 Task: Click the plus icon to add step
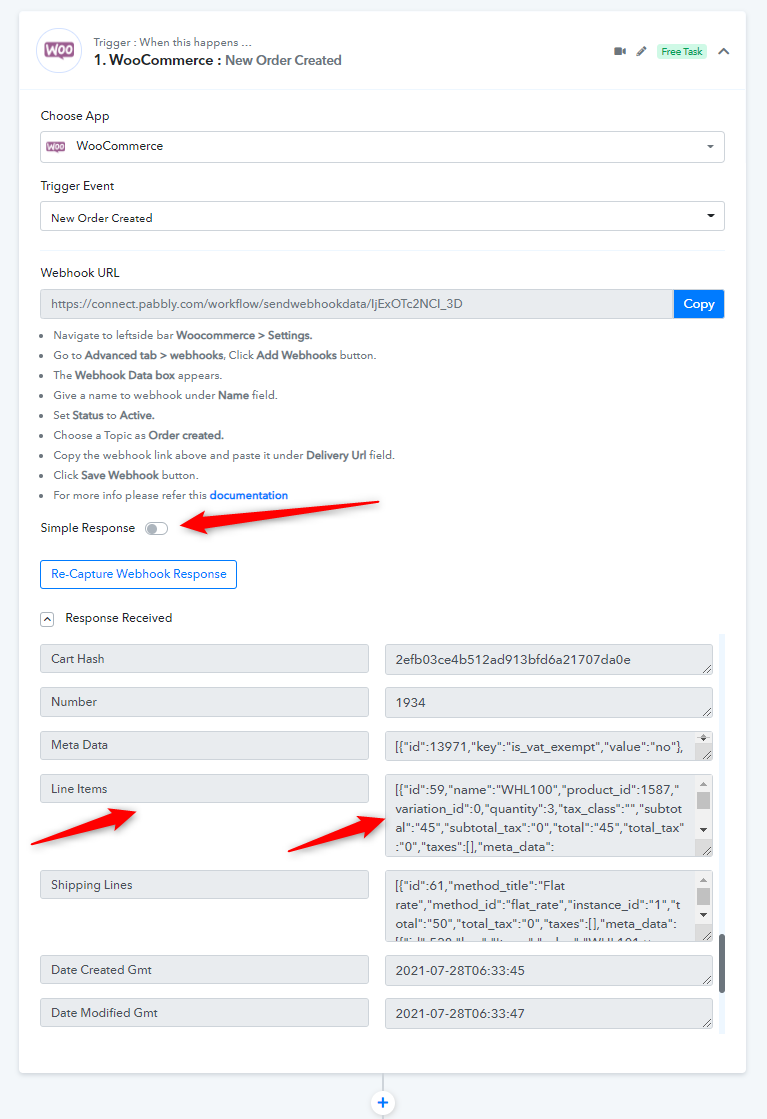point(383,1103)
